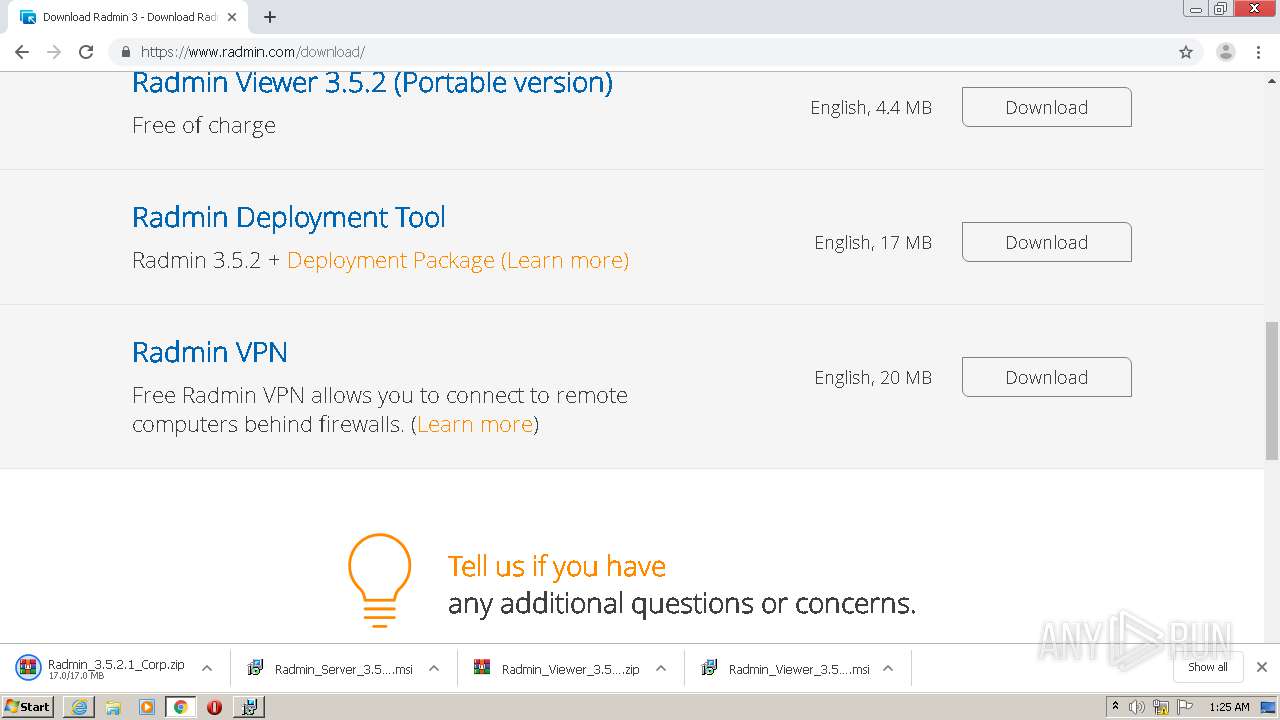Viewport: 1280px width, 720px height.
Task: Click Learn more about Radmin VPN
Action: pyautogui.click(x=475, y=424)
